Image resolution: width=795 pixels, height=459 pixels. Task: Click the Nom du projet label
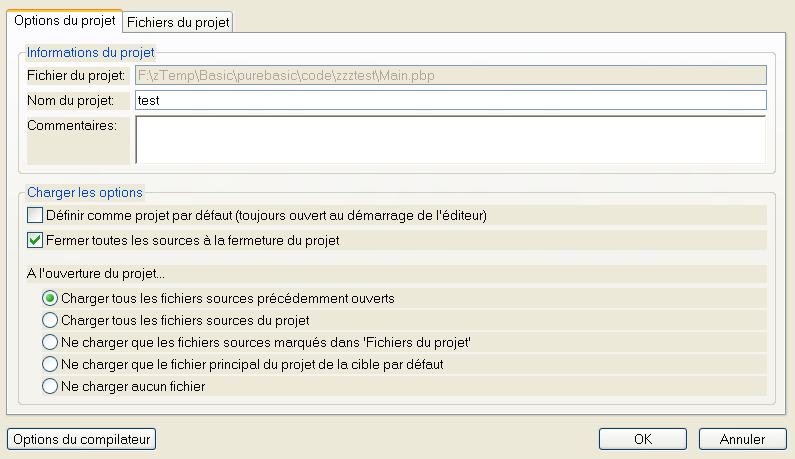(70, 100)
